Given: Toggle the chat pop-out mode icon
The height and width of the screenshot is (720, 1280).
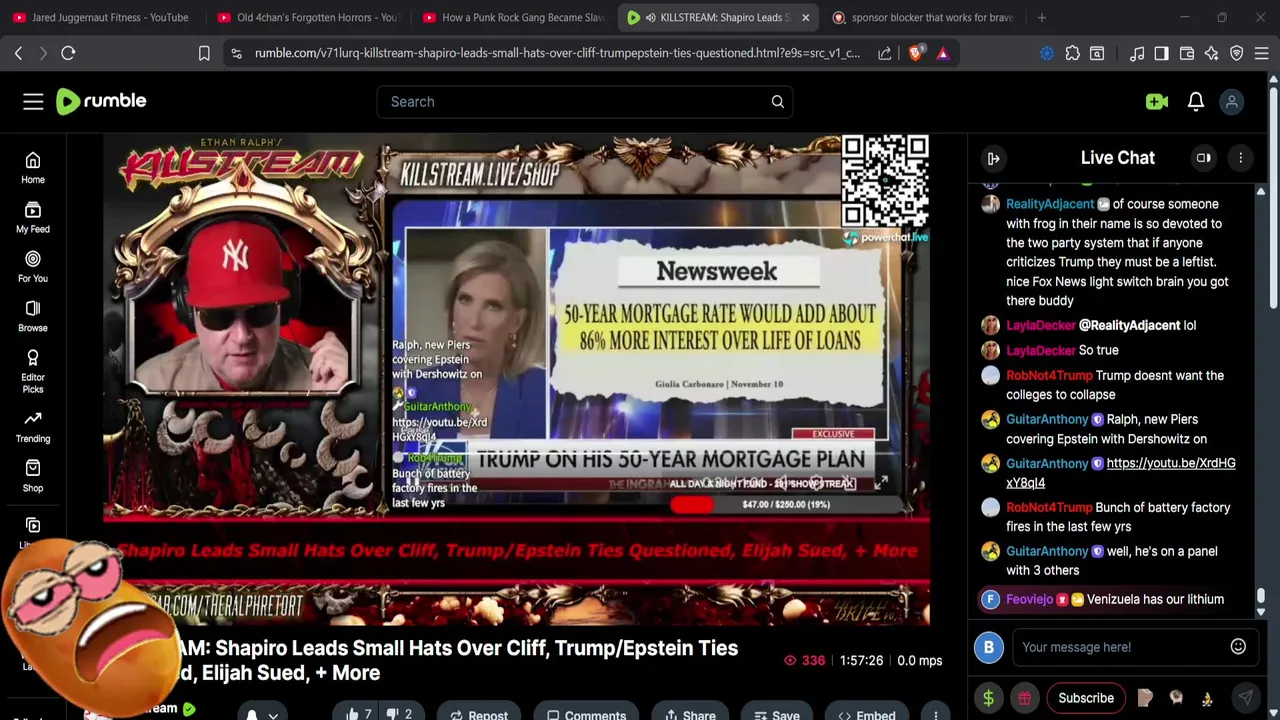Looking at the screenshot, I should [1203, 158].
